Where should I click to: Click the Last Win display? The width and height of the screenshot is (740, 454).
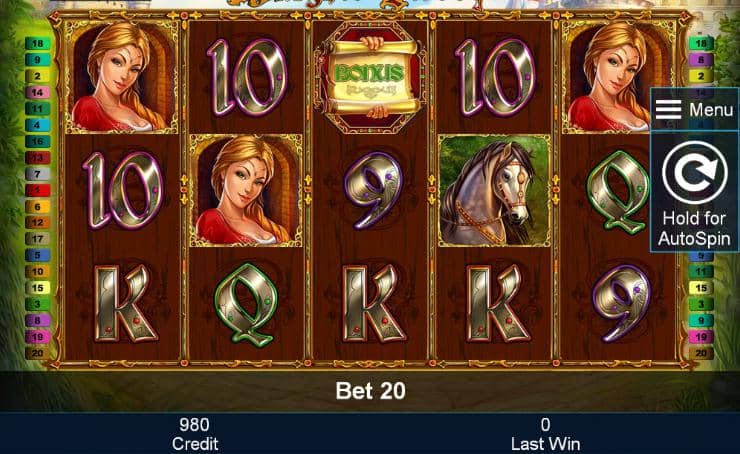coord(546,434)
